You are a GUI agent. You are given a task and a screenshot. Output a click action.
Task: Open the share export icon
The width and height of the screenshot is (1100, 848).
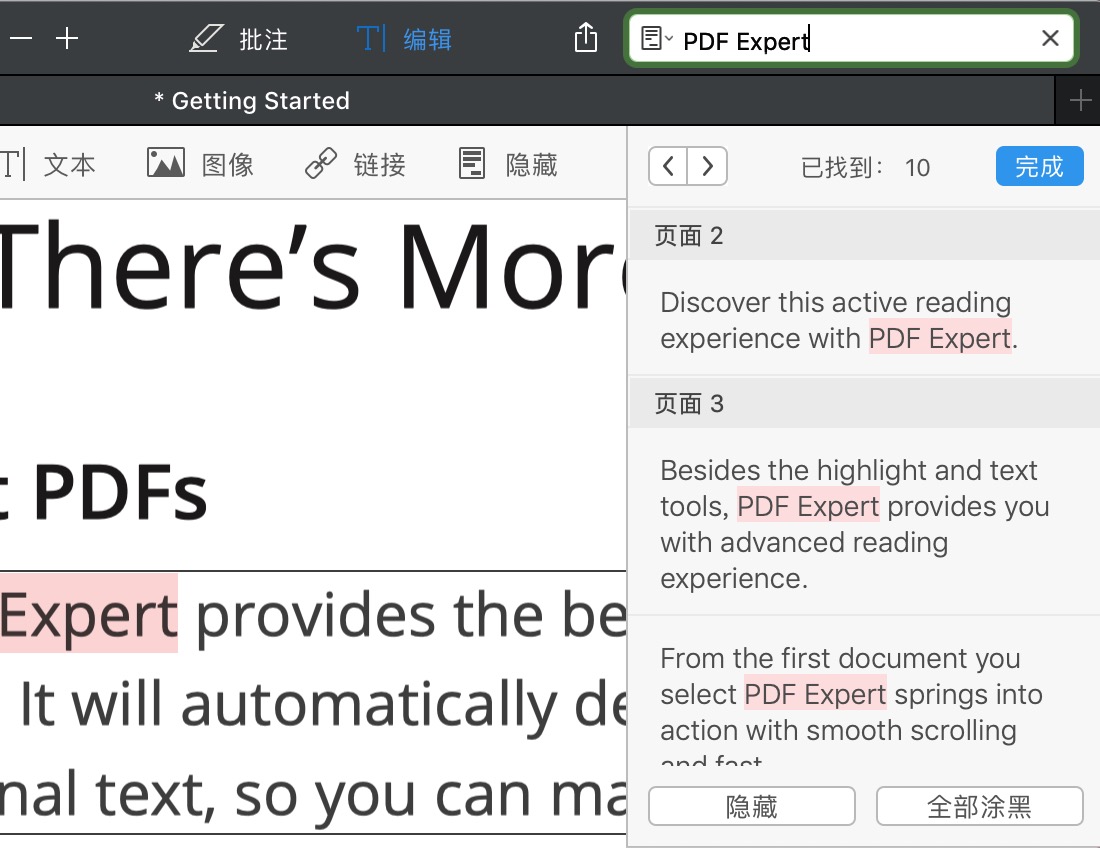point(586,37)
